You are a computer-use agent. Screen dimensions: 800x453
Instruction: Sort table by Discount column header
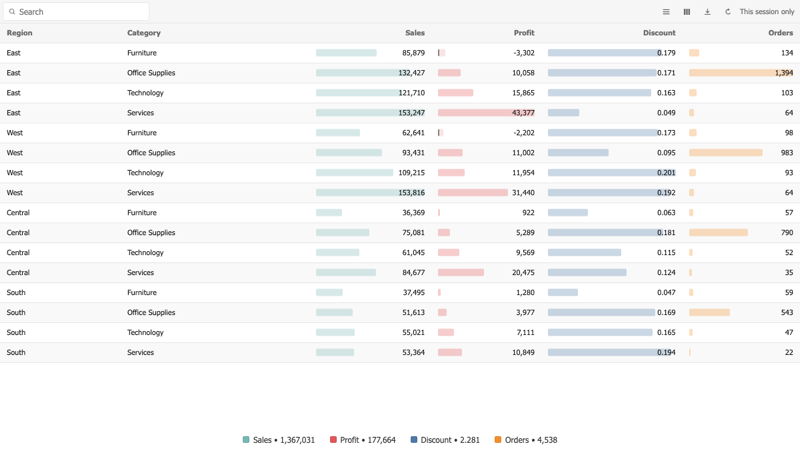(x=659, y=33)
